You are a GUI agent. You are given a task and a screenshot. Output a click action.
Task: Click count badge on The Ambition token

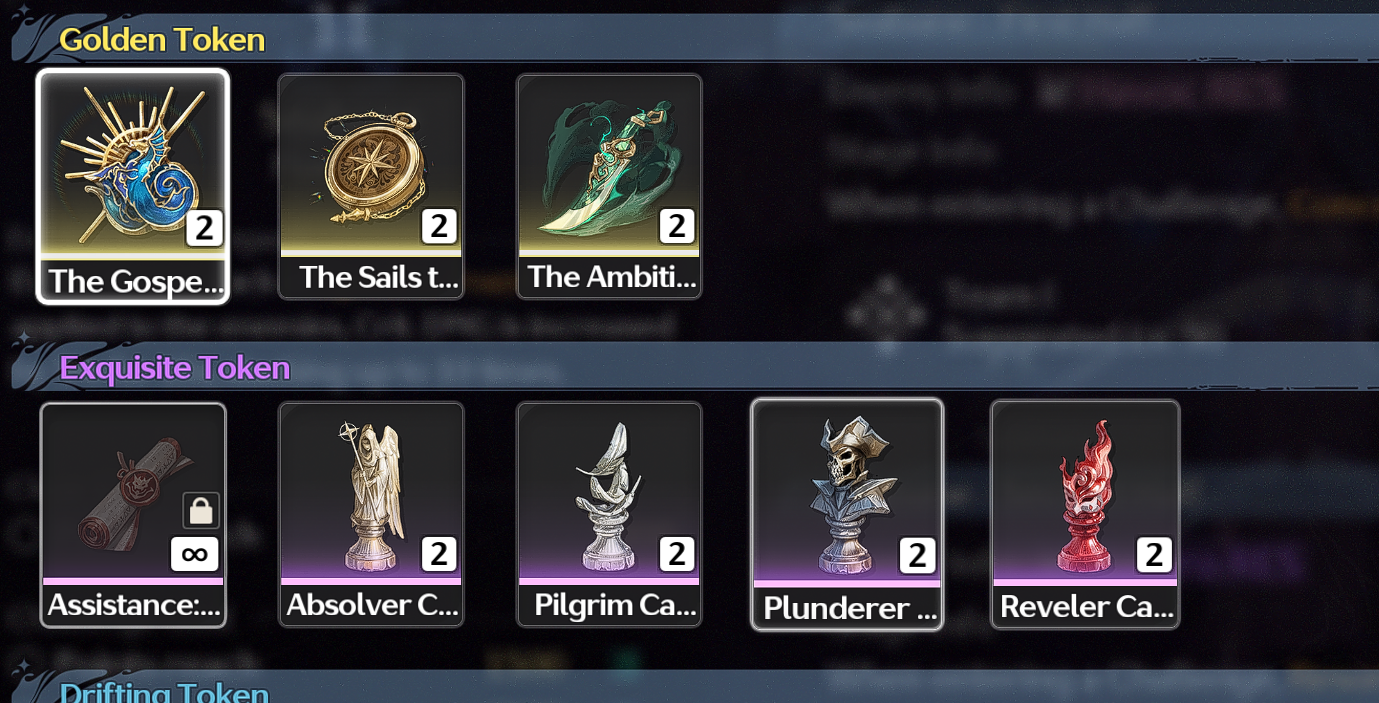[x=677, y=226]
